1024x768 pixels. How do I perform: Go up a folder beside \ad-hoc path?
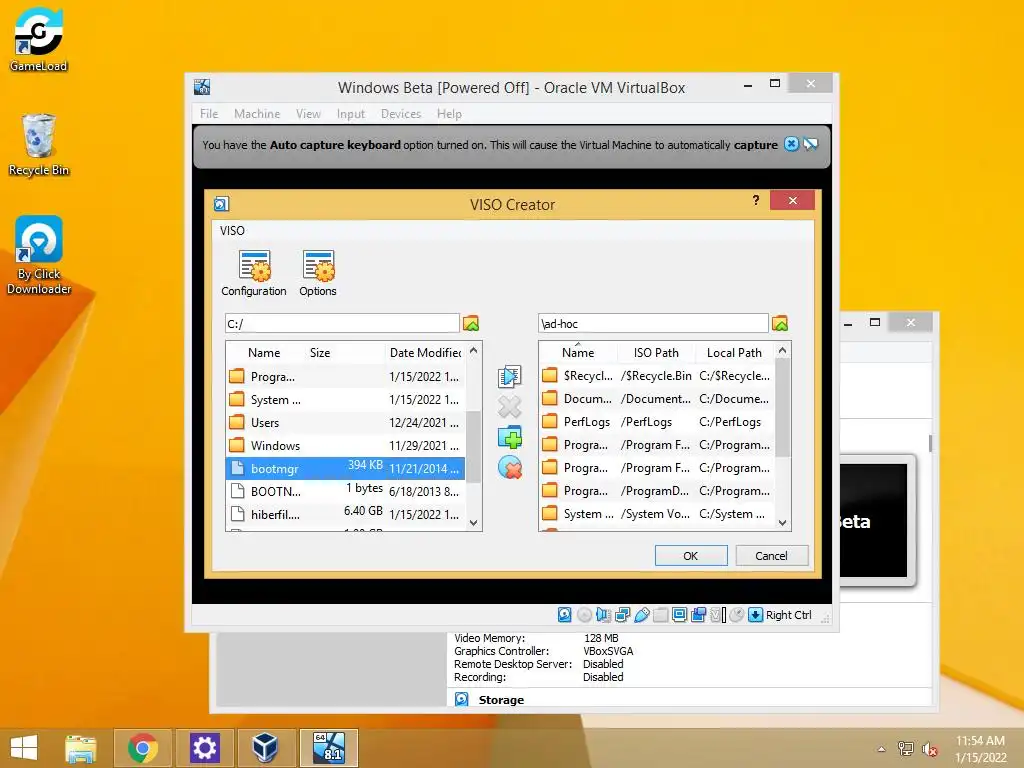(x=780, y=323)
